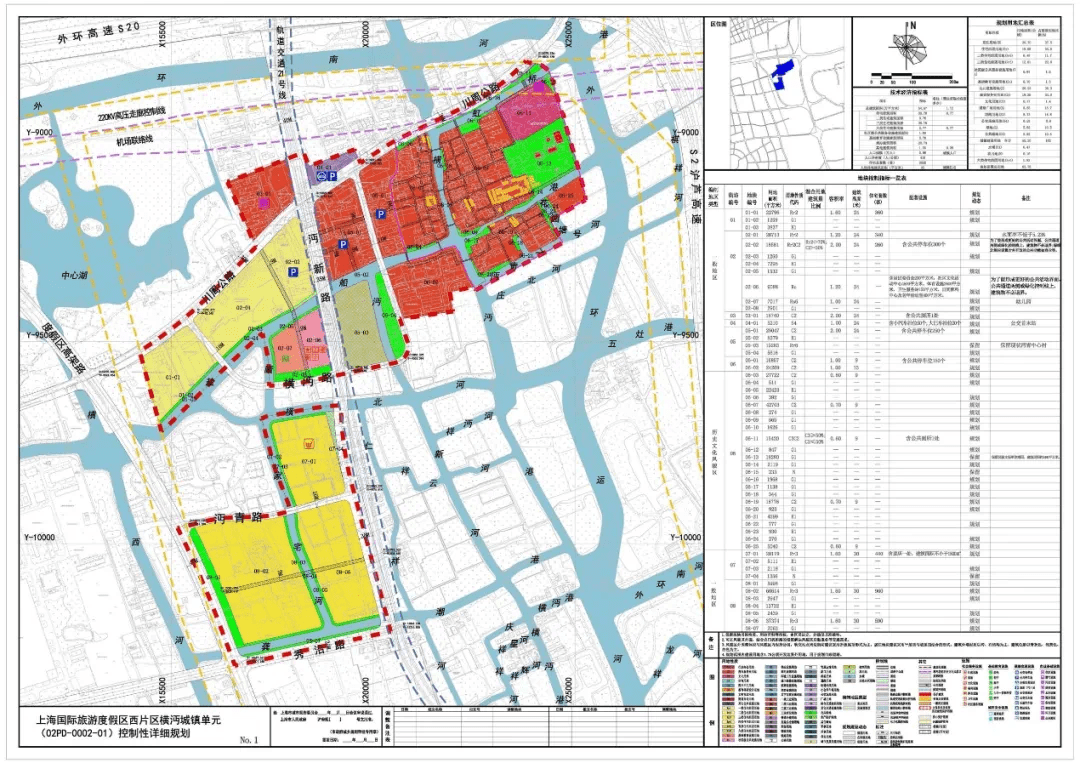Click the '区位图' inset title
1080x763 pixels.
coord(719,23)
